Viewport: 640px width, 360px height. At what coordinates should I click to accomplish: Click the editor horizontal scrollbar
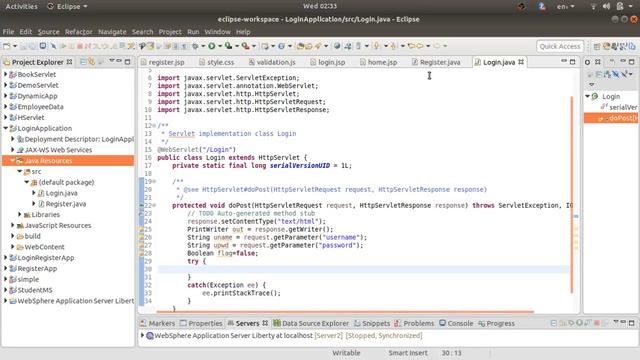(x=346, y=311)
